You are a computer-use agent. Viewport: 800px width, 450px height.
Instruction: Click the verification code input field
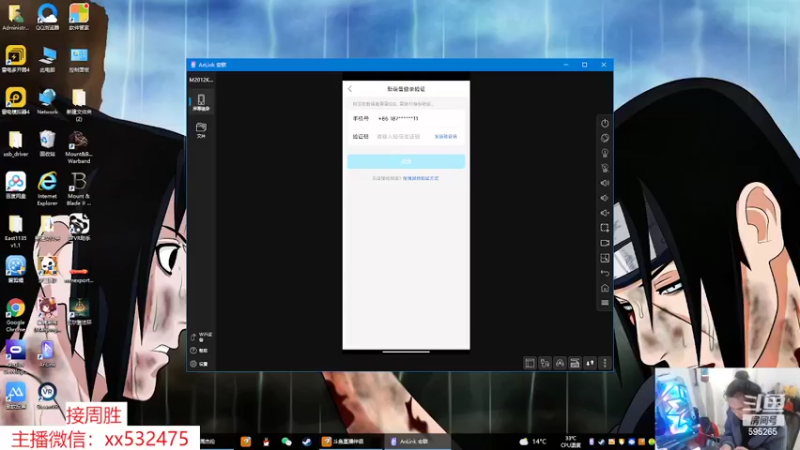tap(398, 137)
